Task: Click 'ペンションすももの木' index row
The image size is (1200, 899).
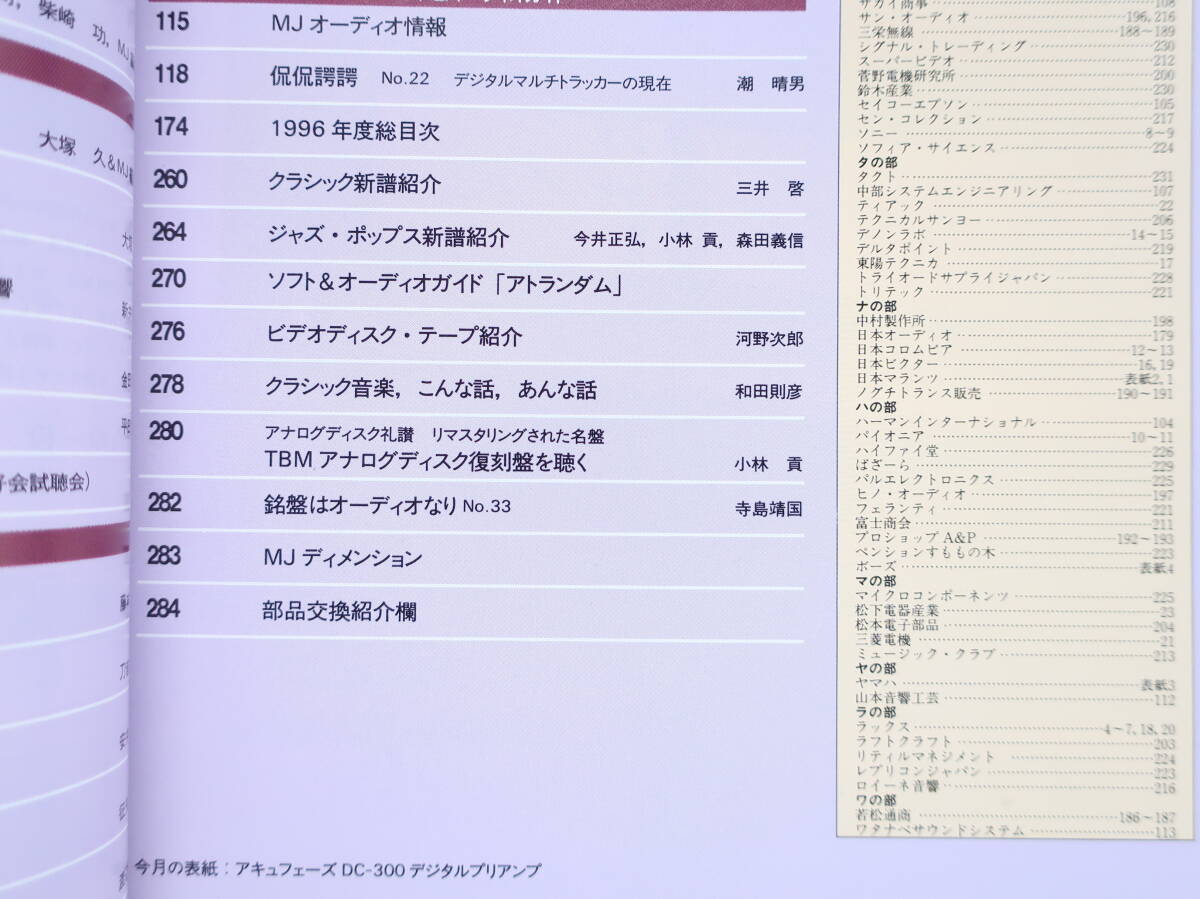Action: coord(1016,552)
